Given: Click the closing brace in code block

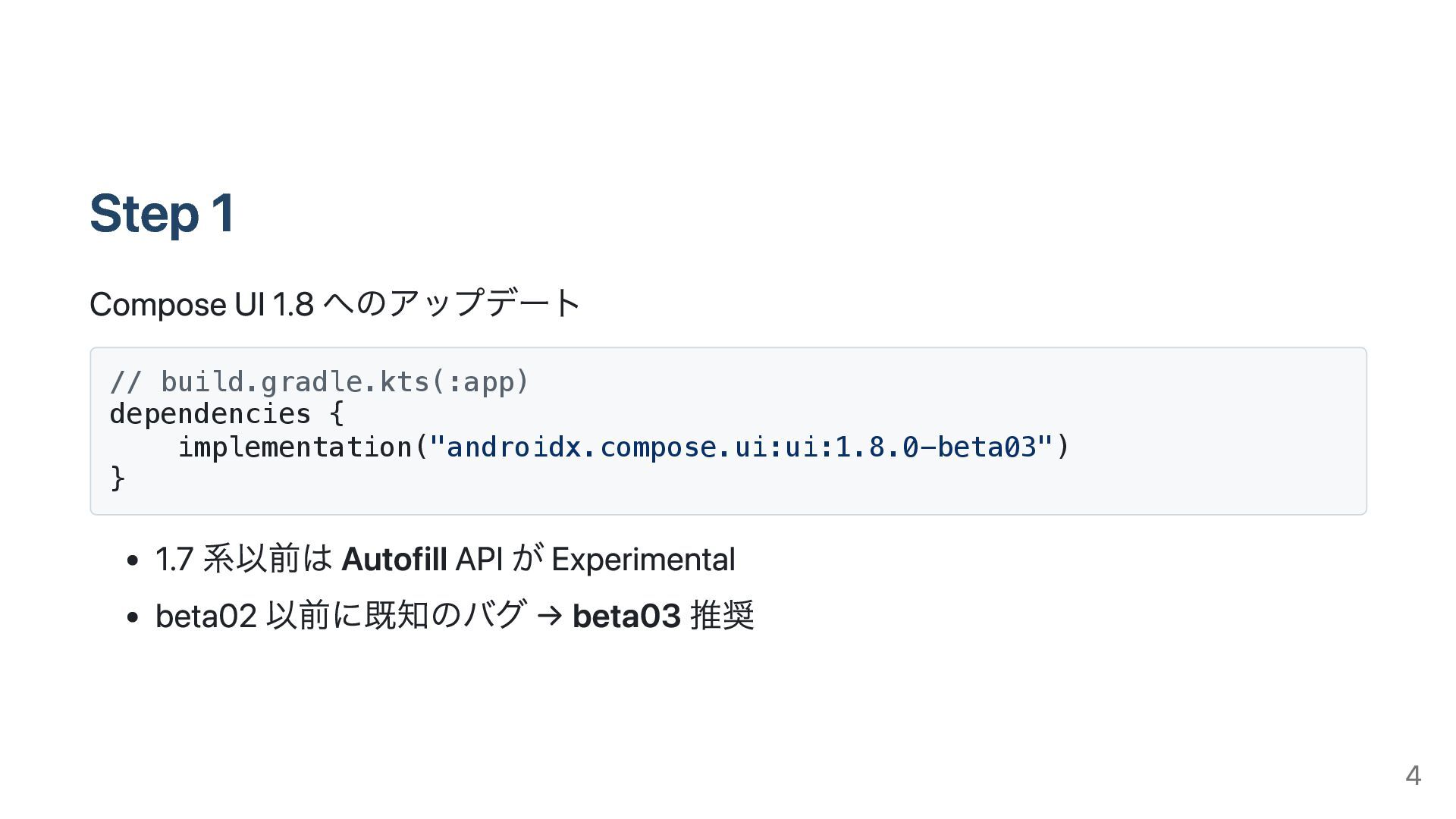Looking at the screenshot, I should tap(118, 479).
